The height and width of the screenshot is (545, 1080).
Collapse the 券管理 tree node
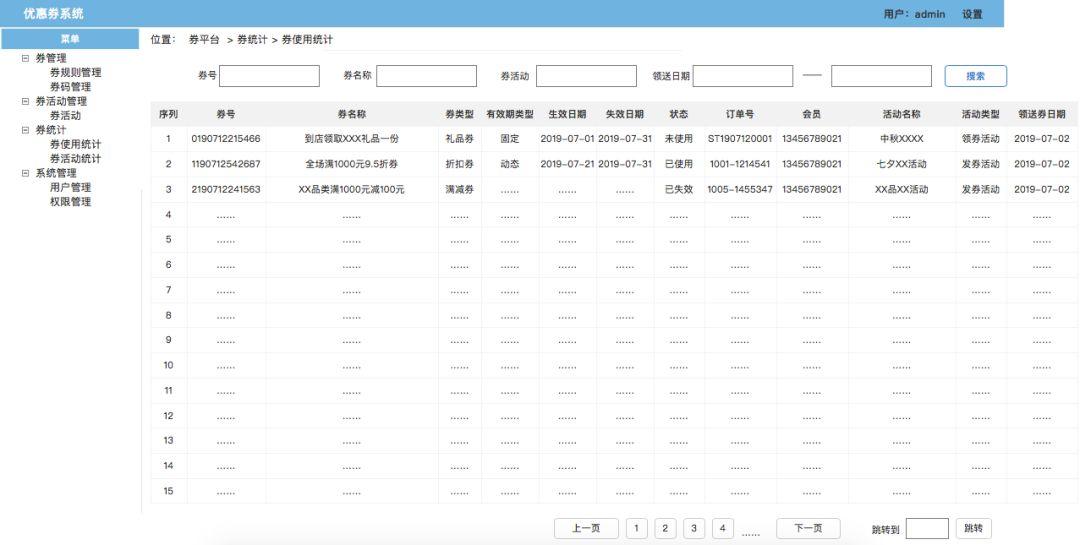click(x=25, y=59)
